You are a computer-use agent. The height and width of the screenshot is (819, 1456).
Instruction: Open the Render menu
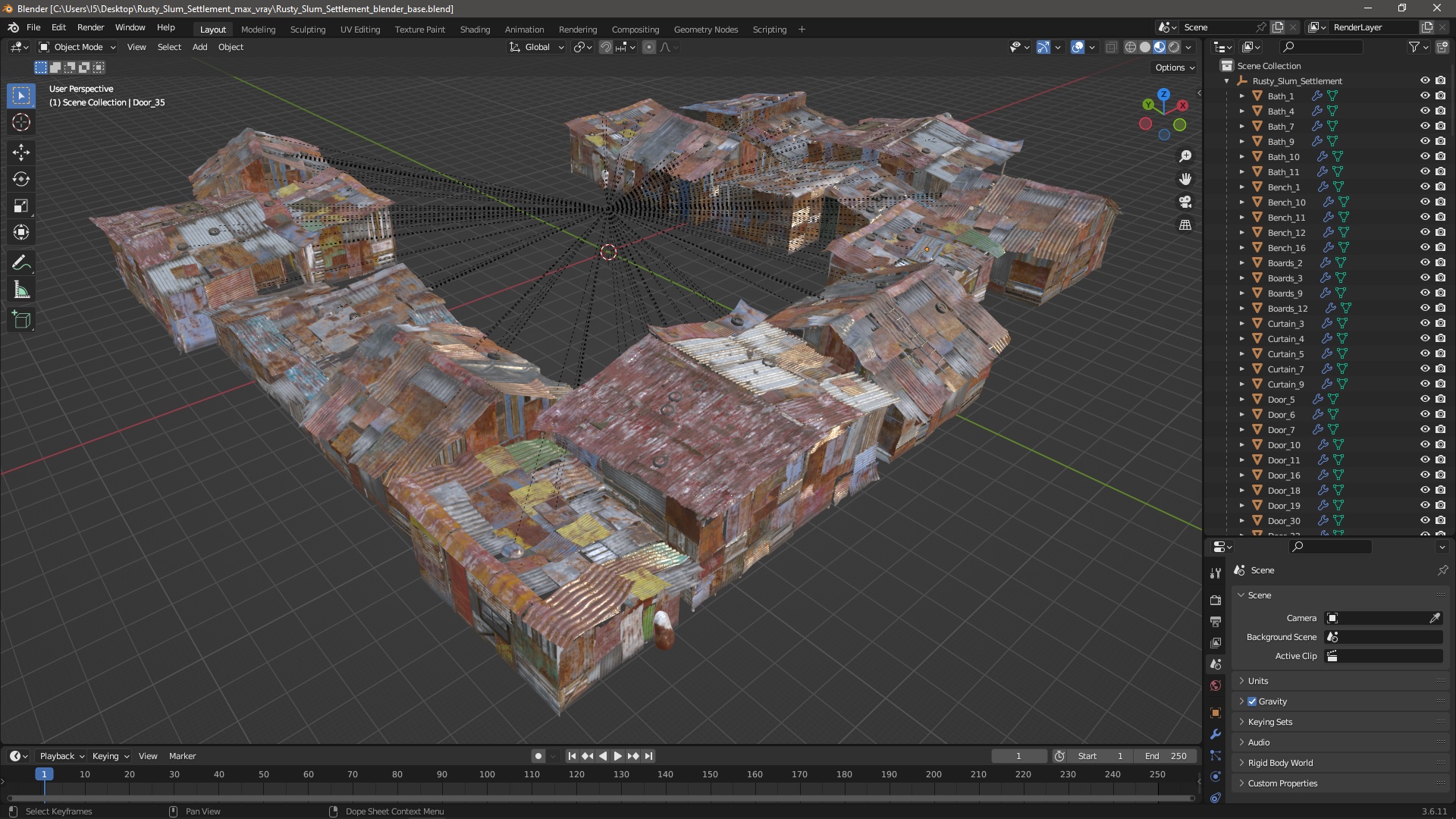point(90,27)
